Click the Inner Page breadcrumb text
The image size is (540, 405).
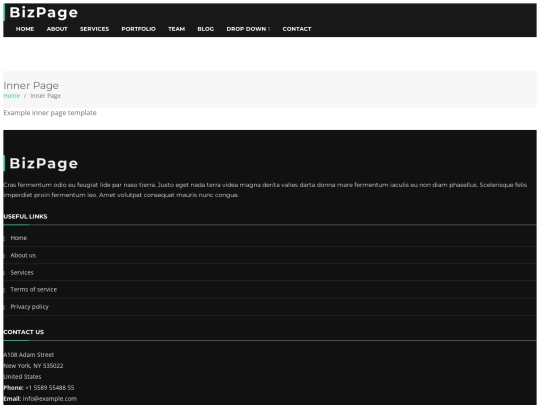click(x=45, y=96)
